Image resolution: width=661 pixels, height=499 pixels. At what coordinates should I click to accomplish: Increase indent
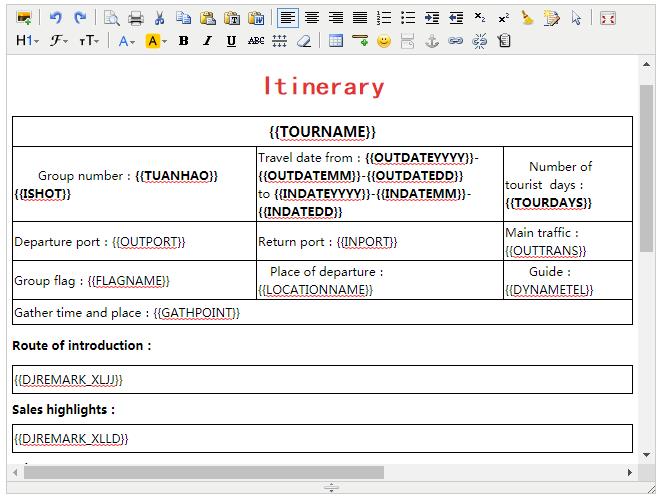(x=432, y=18)
